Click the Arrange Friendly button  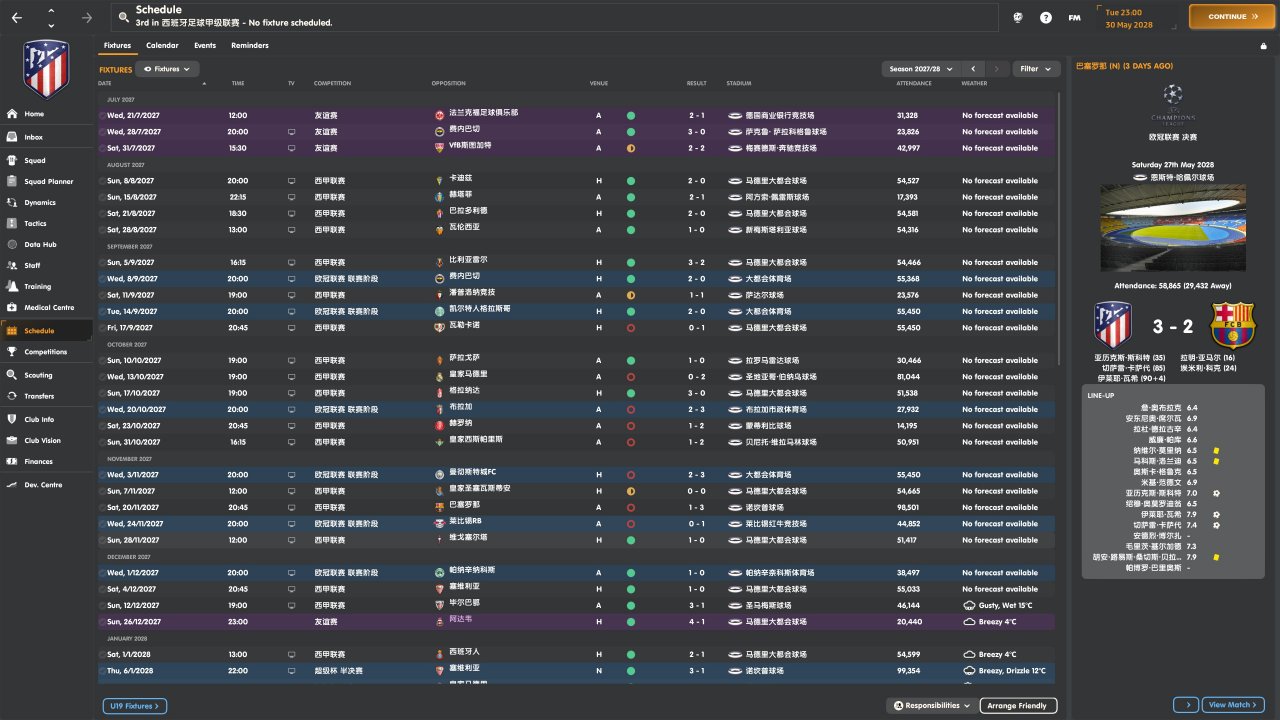[1018, 706]
